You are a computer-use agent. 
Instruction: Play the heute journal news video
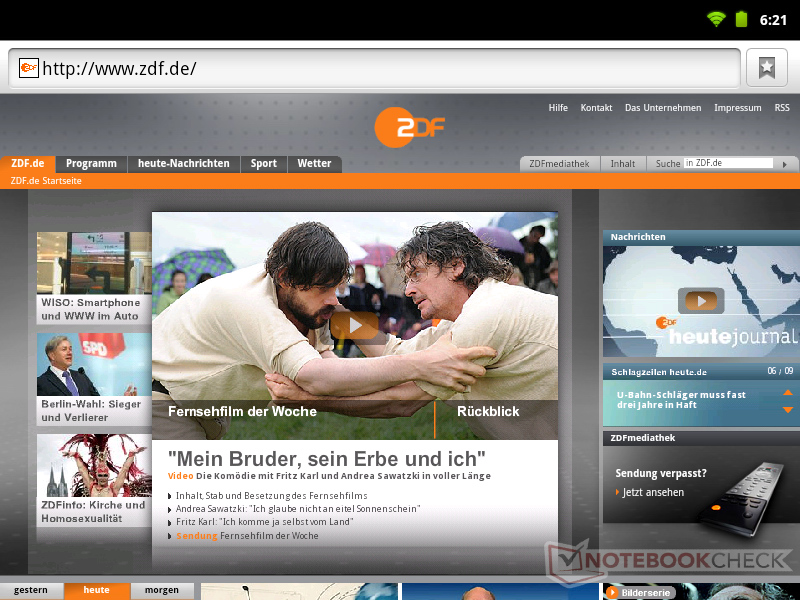click(x=701, y=301)
